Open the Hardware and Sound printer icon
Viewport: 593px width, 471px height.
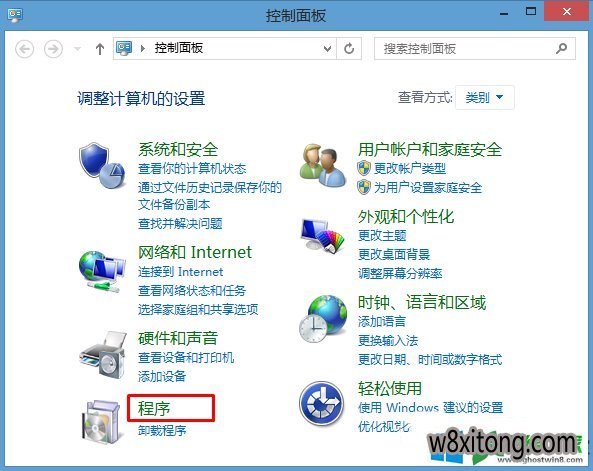click(102, 354)
